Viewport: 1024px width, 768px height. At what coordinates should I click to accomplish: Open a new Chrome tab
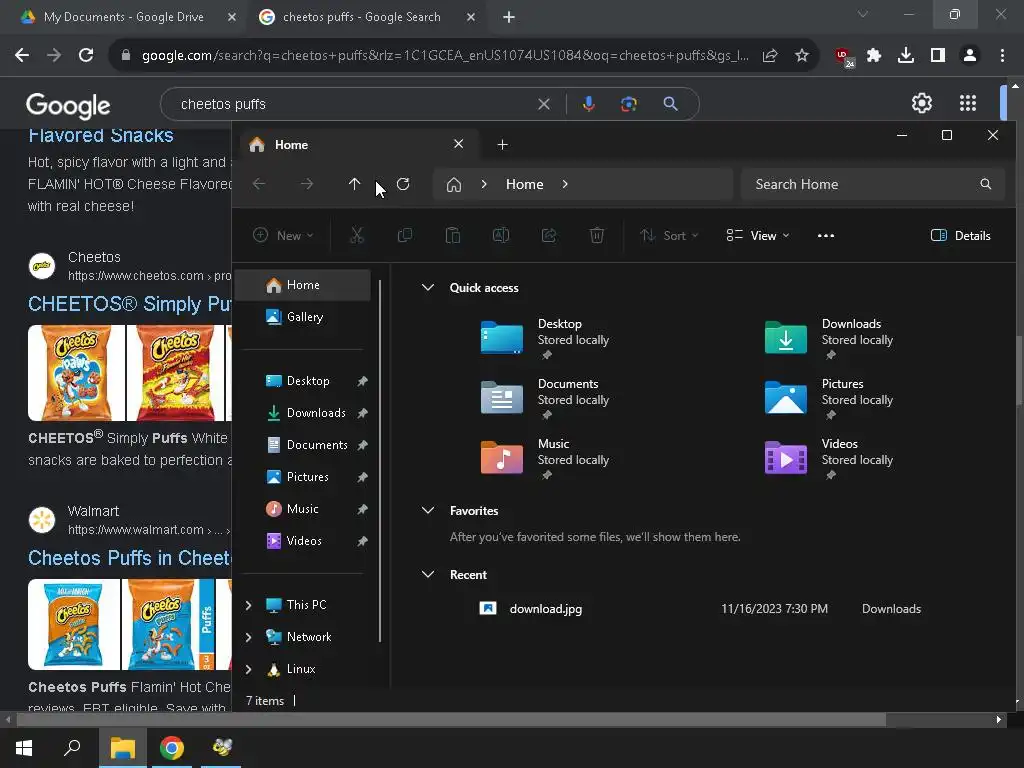509,17
